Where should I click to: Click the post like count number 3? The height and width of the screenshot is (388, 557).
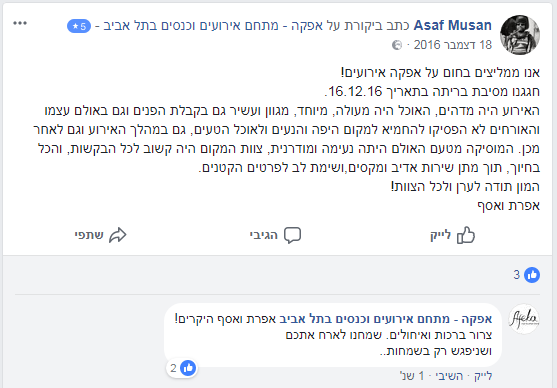517,275
